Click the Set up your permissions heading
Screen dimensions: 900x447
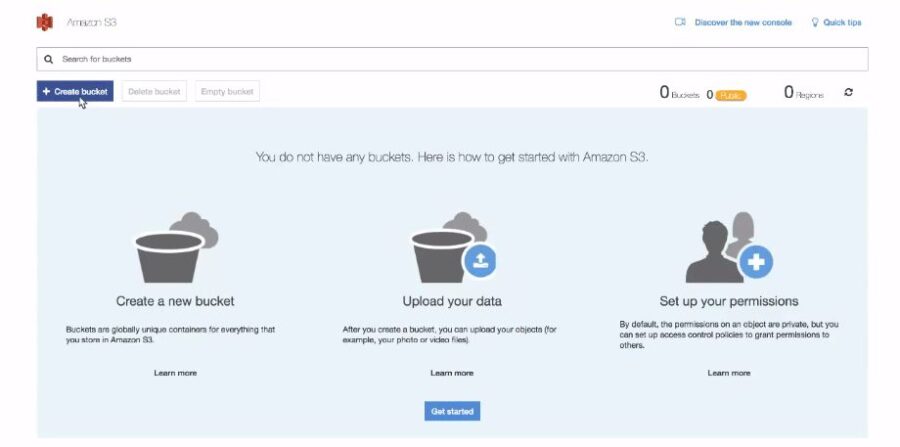pyautogui.click(x=729, y=301)
